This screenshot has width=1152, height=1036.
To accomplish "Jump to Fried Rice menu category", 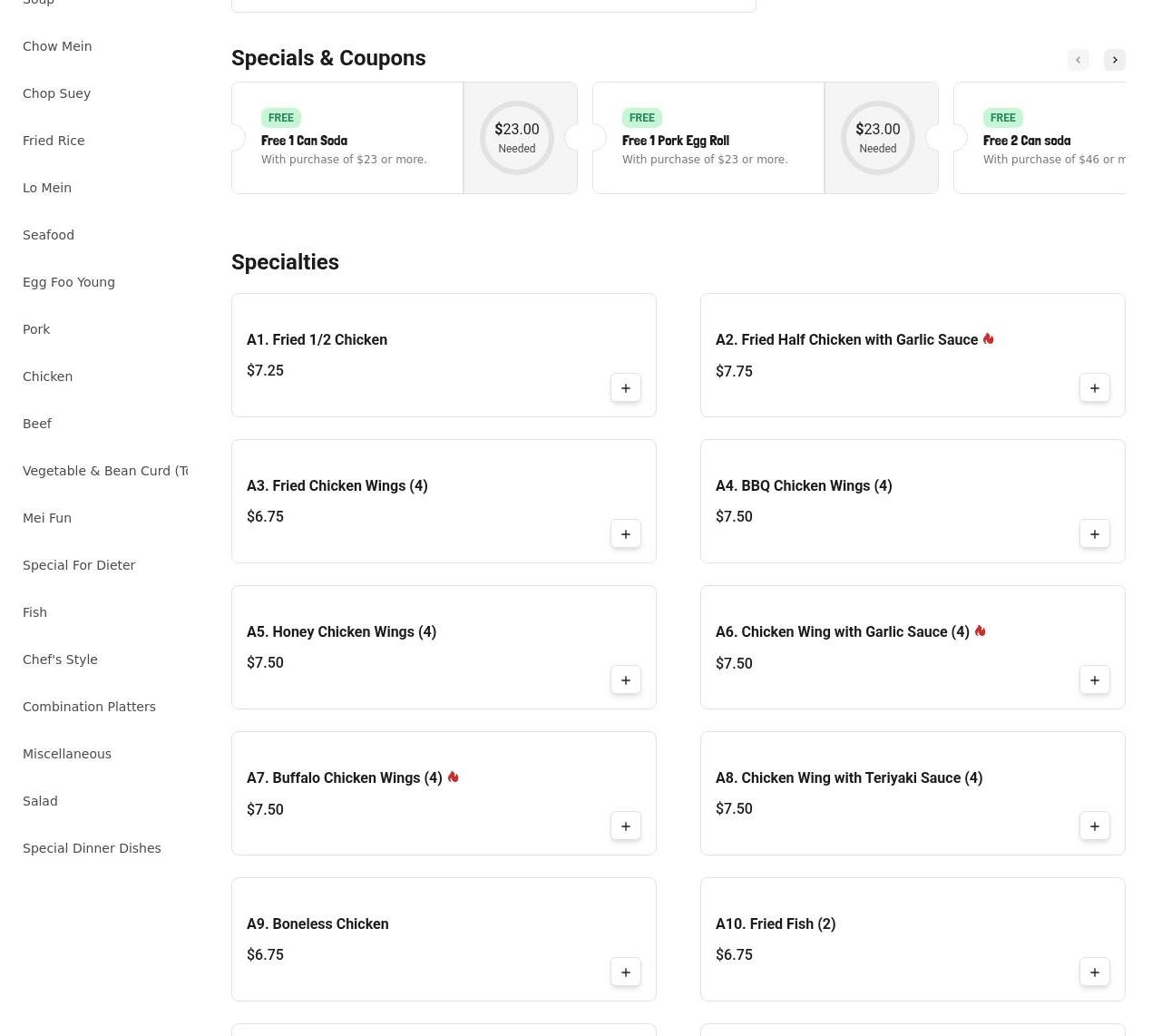I will (54, 141).
